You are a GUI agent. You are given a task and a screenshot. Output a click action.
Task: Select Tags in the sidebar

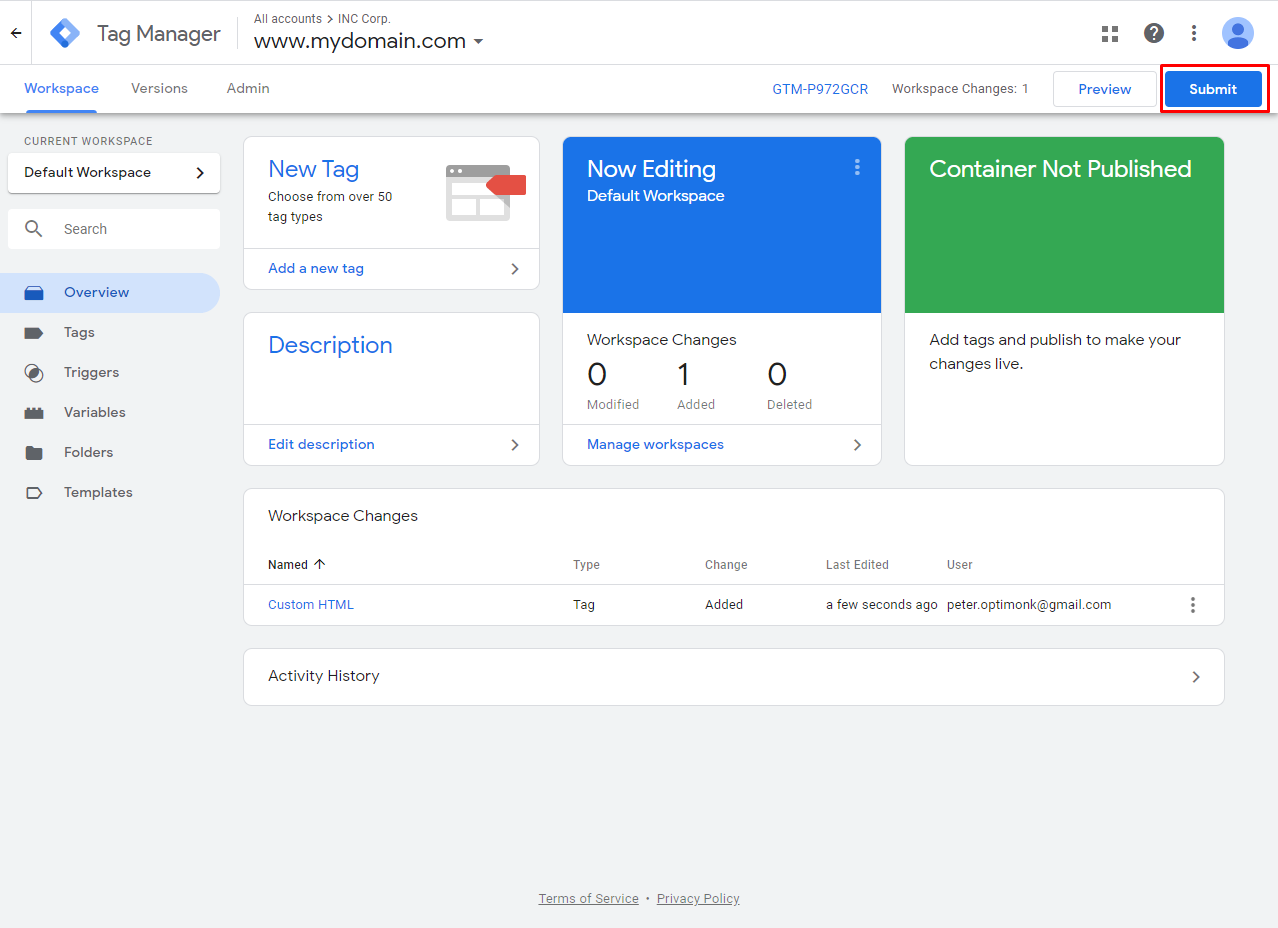tap(110, 333)
